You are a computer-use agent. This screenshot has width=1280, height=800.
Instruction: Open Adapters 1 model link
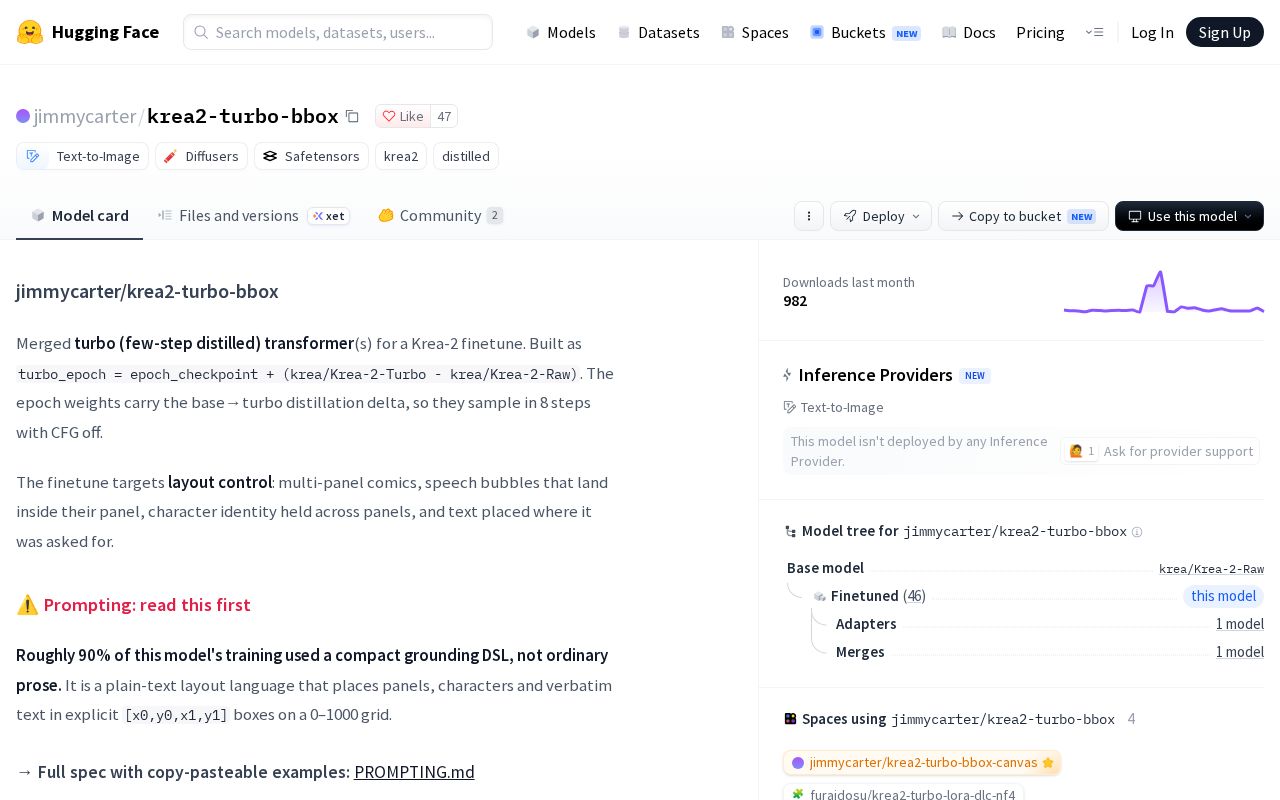(x=1240, y=624)
